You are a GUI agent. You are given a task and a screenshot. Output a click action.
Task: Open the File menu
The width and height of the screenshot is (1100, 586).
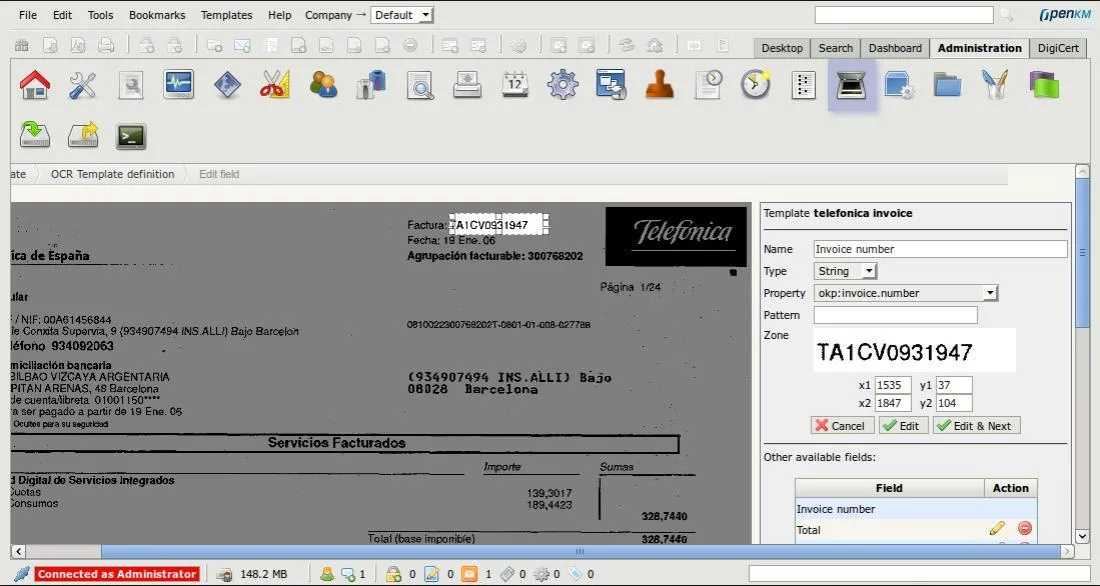28,15
